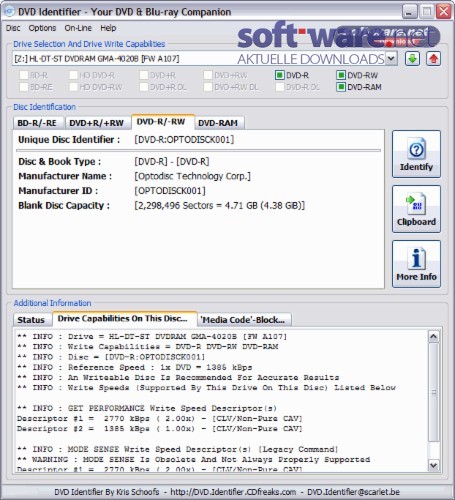Click the Identify disc button
This screenshot has height=500, width=455.
(x=416, y=154)
